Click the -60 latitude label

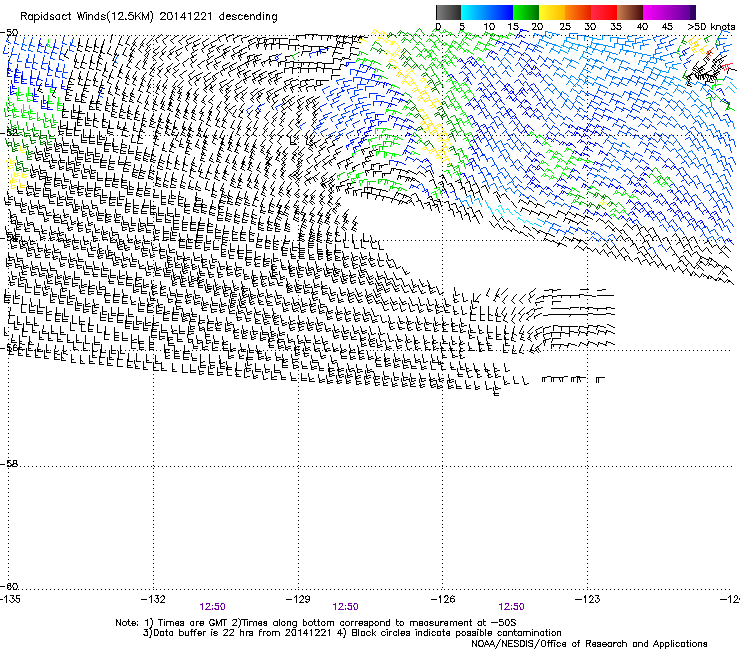pos(9,586)
